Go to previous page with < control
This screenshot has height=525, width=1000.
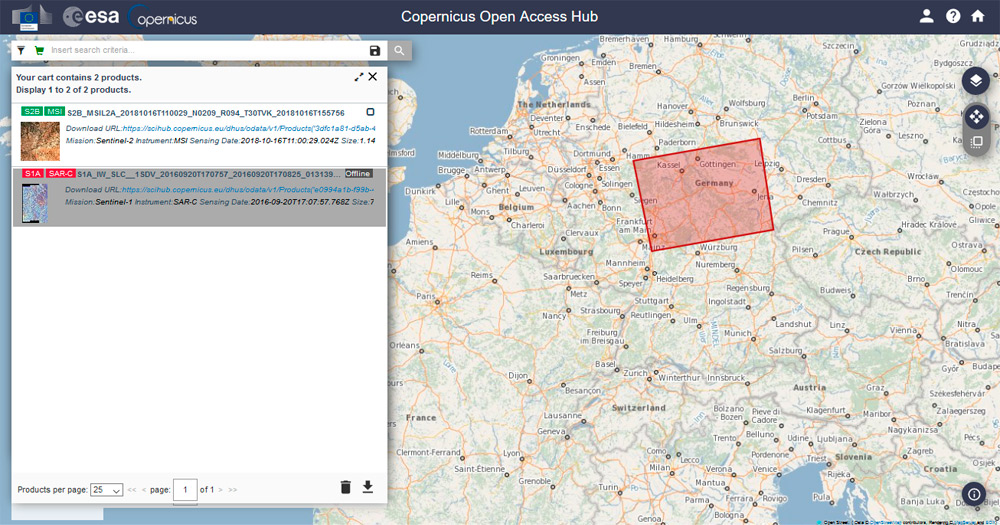pos(144,490)
